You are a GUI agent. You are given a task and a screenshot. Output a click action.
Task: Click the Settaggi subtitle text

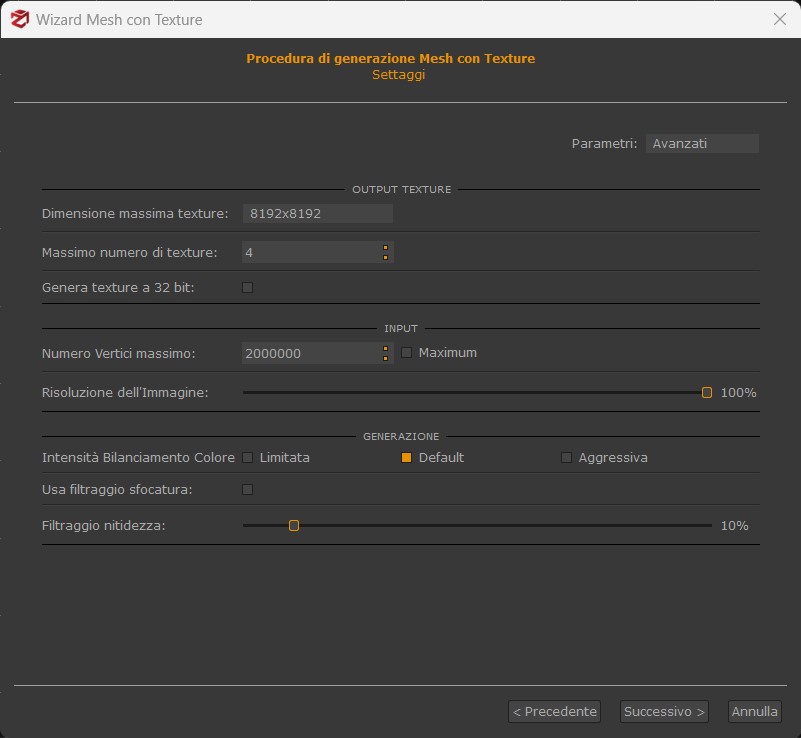click(x=398, y=75)
